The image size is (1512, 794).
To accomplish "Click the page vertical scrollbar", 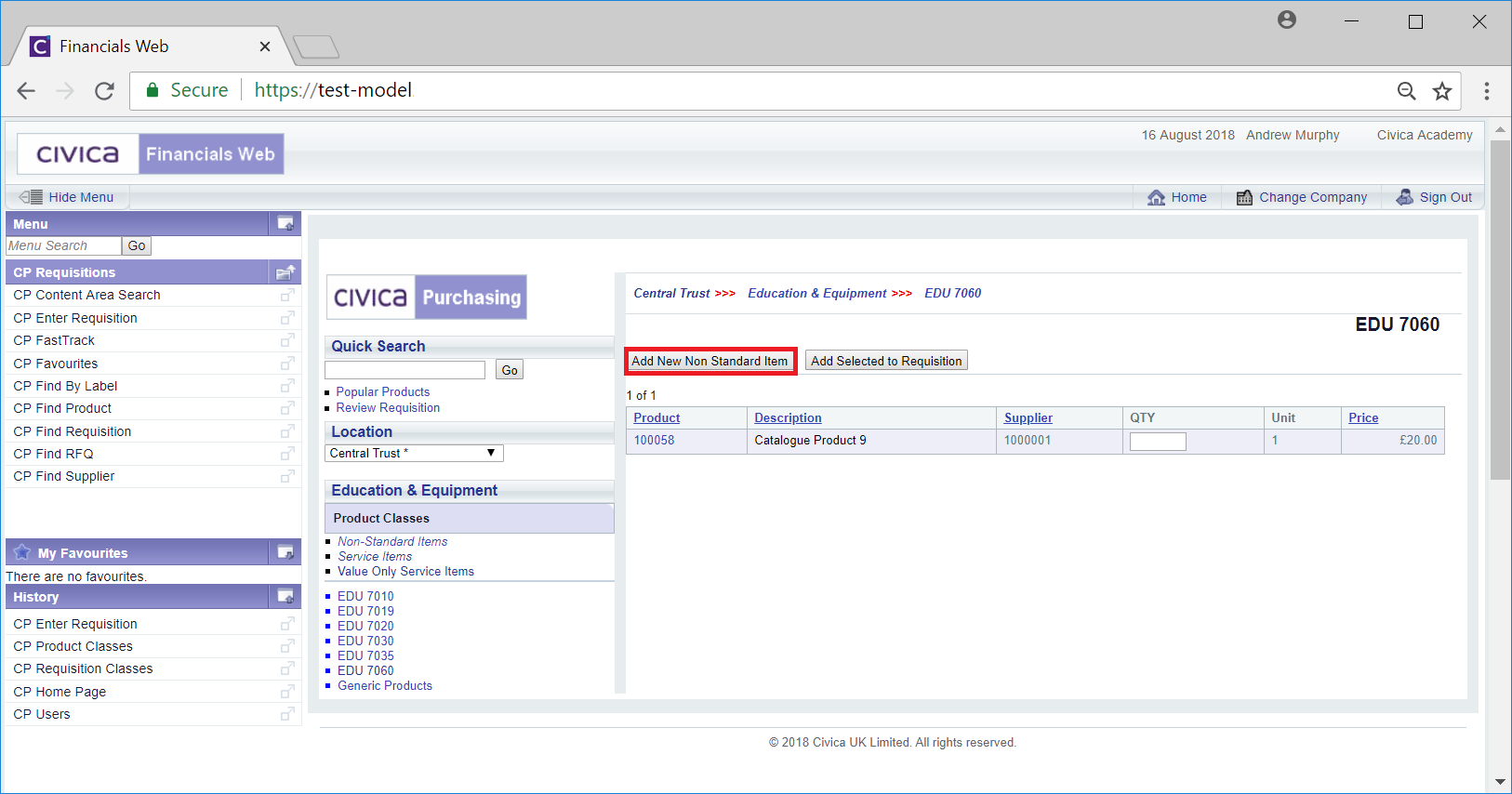I will click(x=1500, y=311).
